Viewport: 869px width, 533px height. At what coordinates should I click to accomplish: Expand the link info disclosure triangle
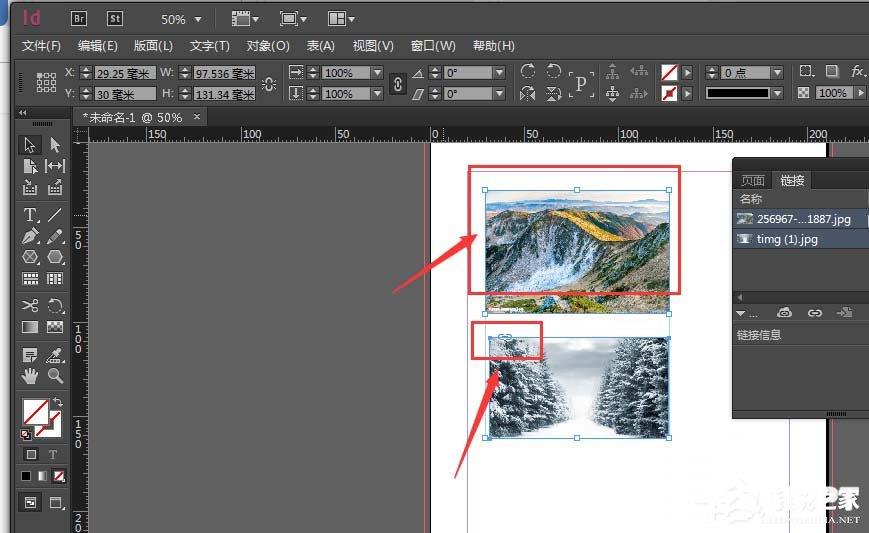pos(740,314)
